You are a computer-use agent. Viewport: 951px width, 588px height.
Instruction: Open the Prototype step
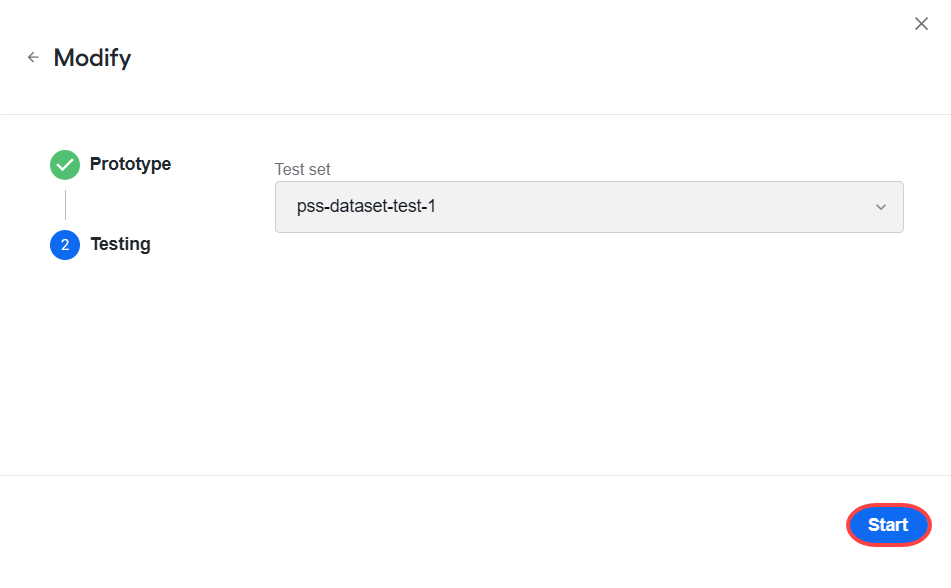coord(130,164)
